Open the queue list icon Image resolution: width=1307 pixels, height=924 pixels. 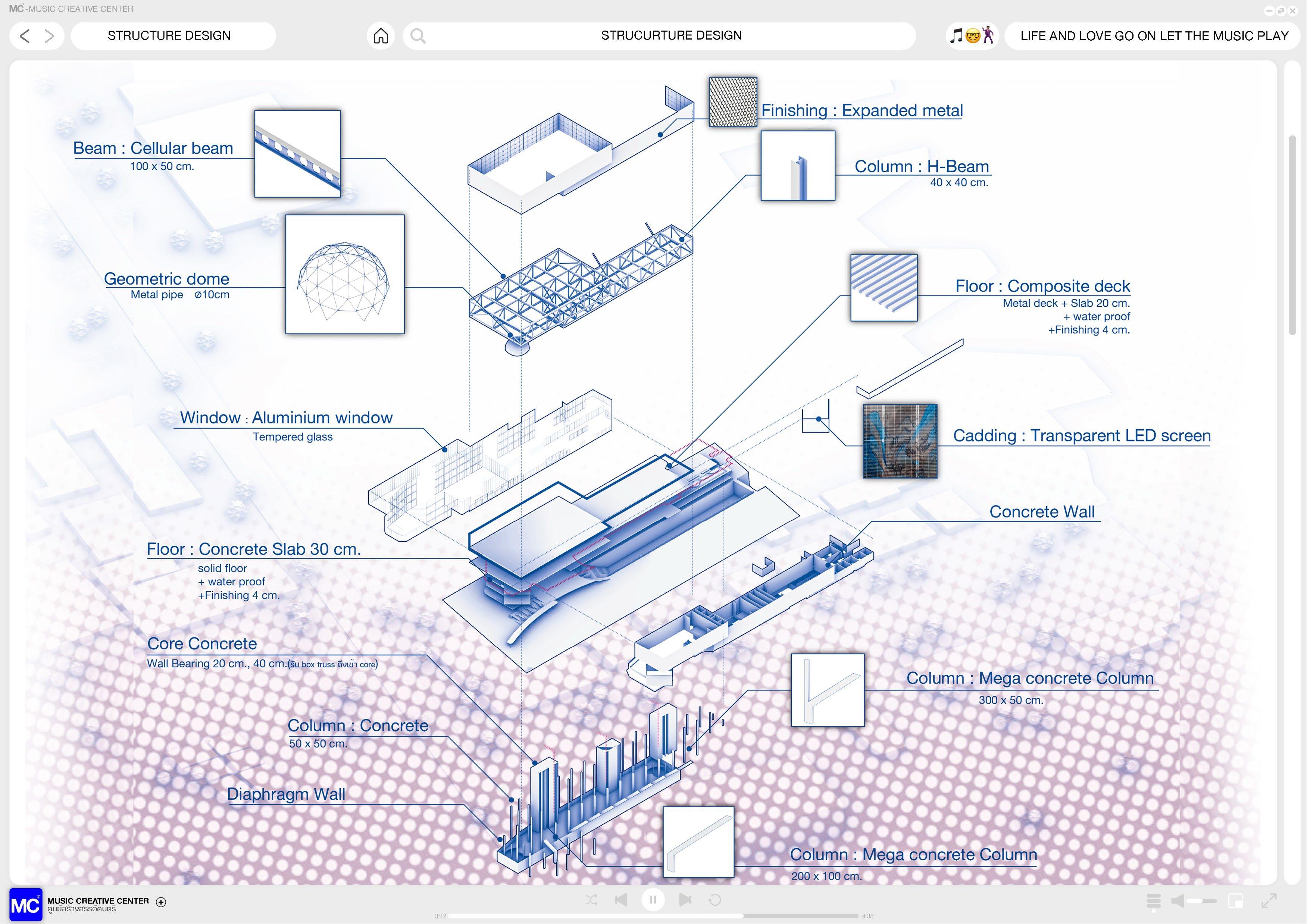point(1153,900)
